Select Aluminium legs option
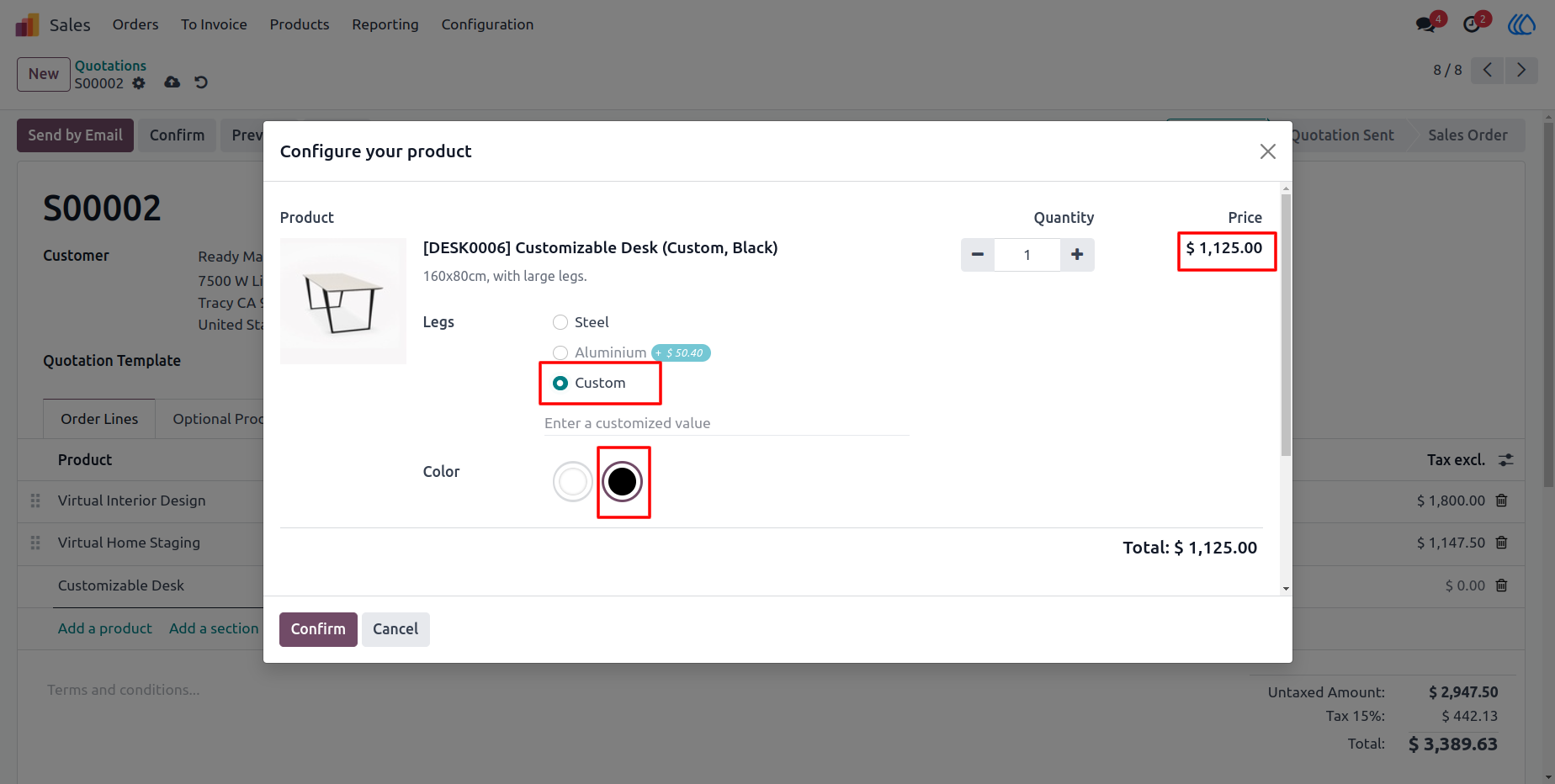The width and height of the screenshot is (1555, 784). [x=560, y=352]
